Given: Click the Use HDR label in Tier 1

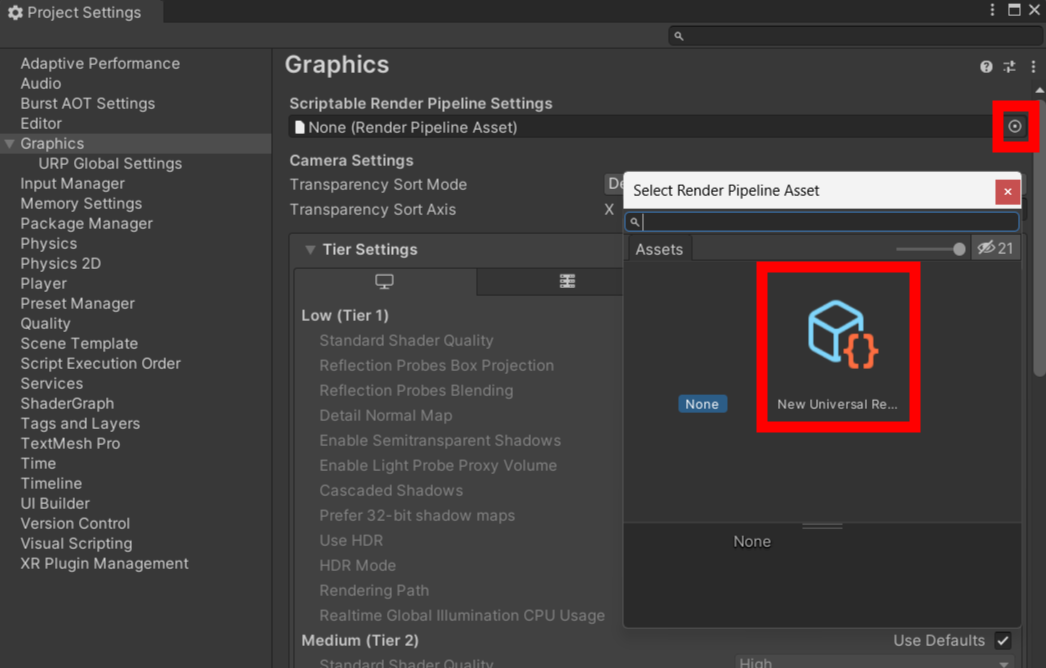Looking at the screenshot, I should (351, 541).
